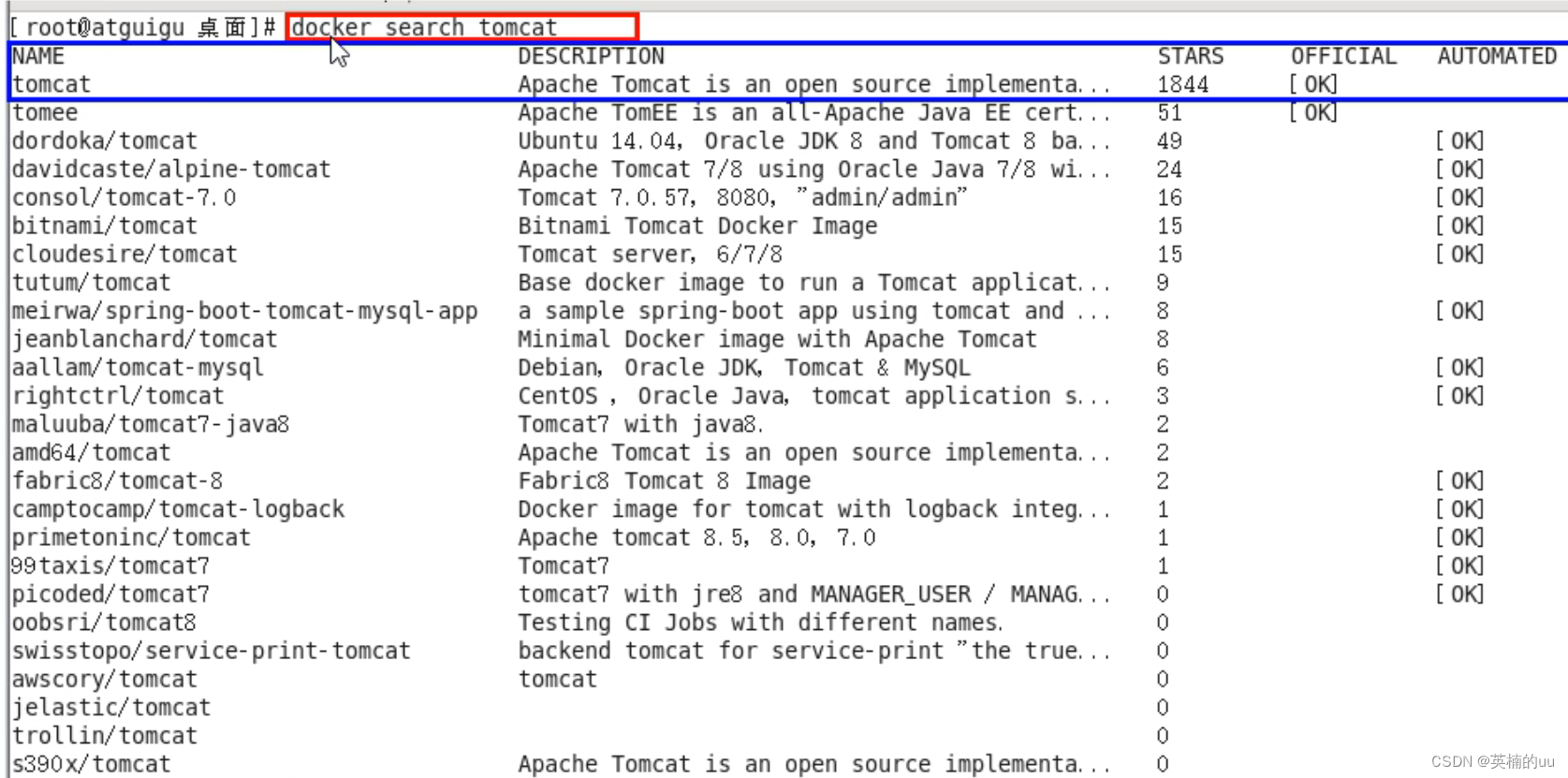The width and height of the screenshot is (1568, 778).
Task: Click the official [OK] mark for tomcat
Action: 1313,84
